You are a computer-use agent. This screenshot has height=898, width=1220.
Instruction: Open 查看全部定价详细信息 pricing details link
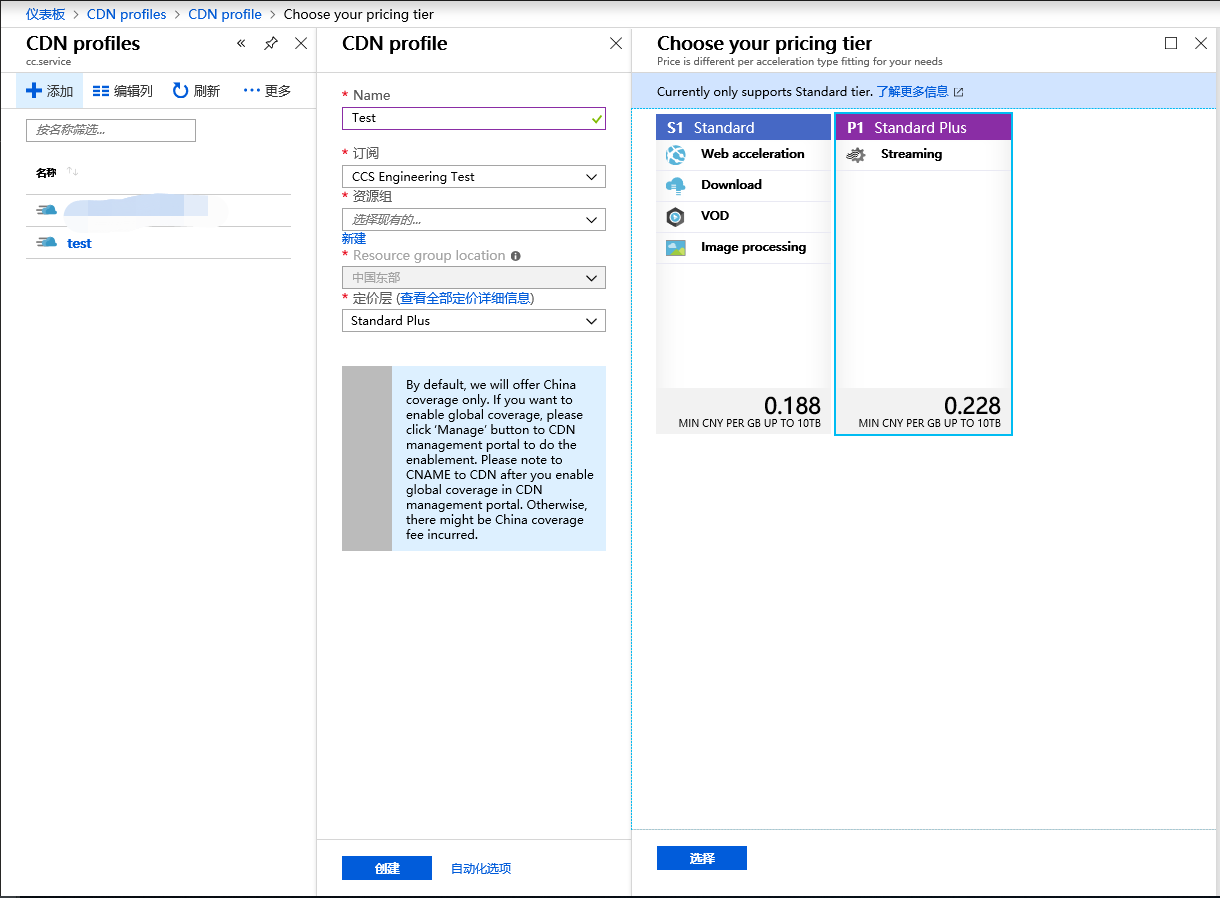pos(465,298)
